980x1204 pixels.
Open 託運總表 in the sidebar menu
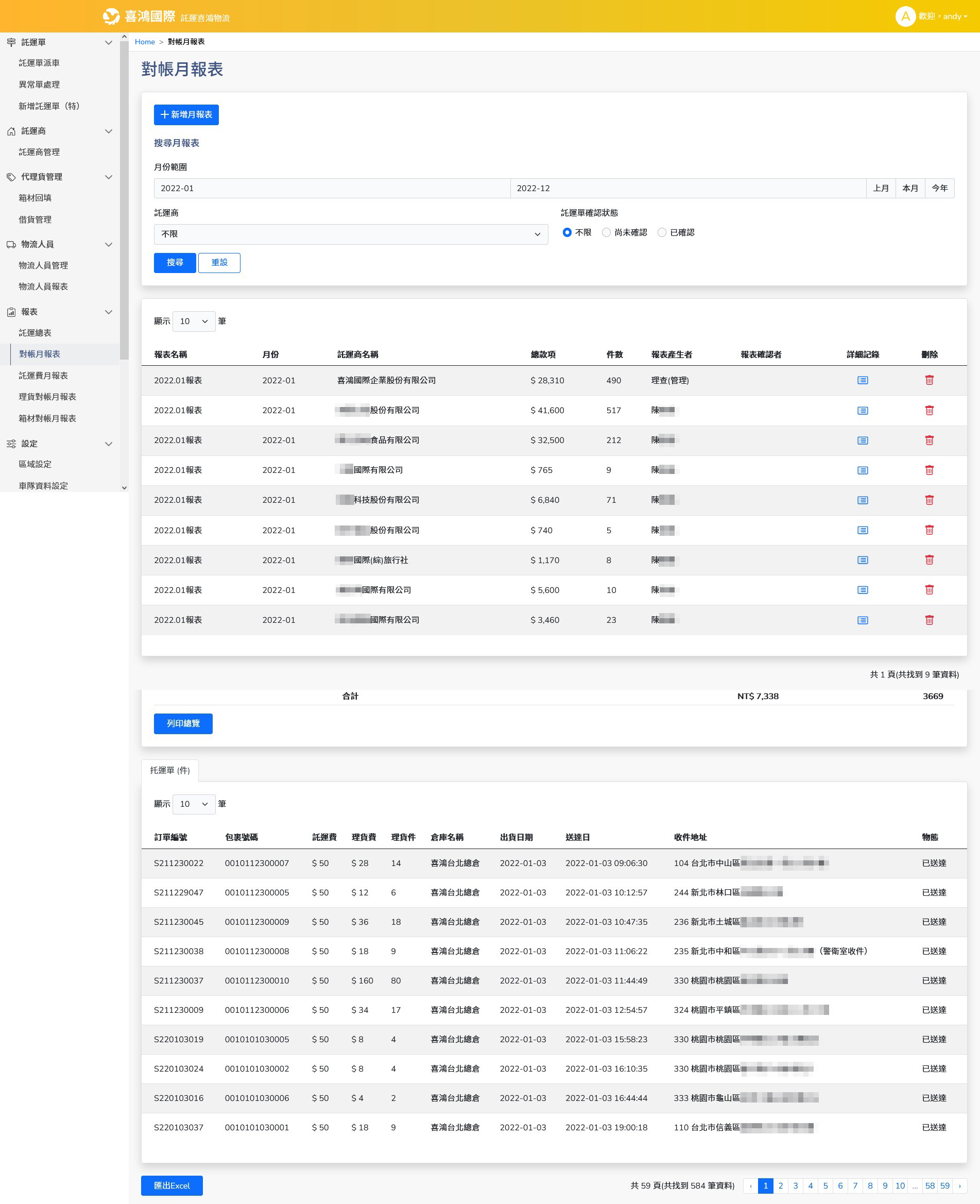(35, 333)
